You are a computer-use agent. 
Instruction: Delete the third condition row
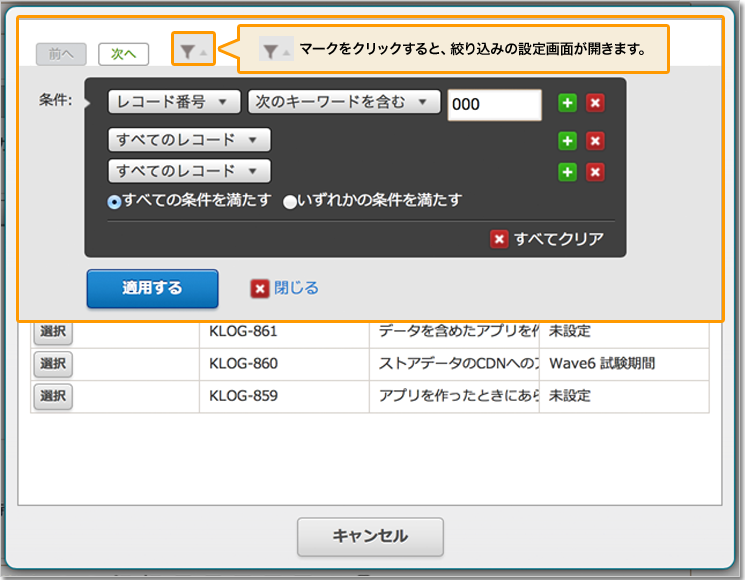(x=595, y=172)
